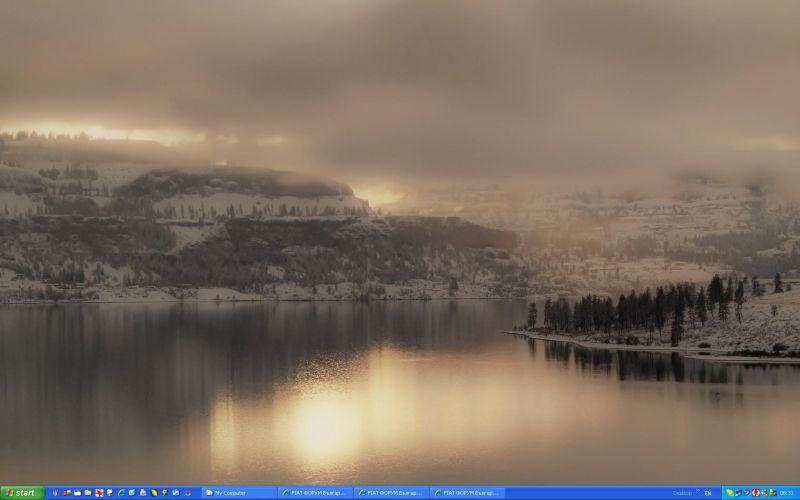This screenshot has width=800, height=500.
Task: Open the EN language selector
Action: (x=708, y=493)
